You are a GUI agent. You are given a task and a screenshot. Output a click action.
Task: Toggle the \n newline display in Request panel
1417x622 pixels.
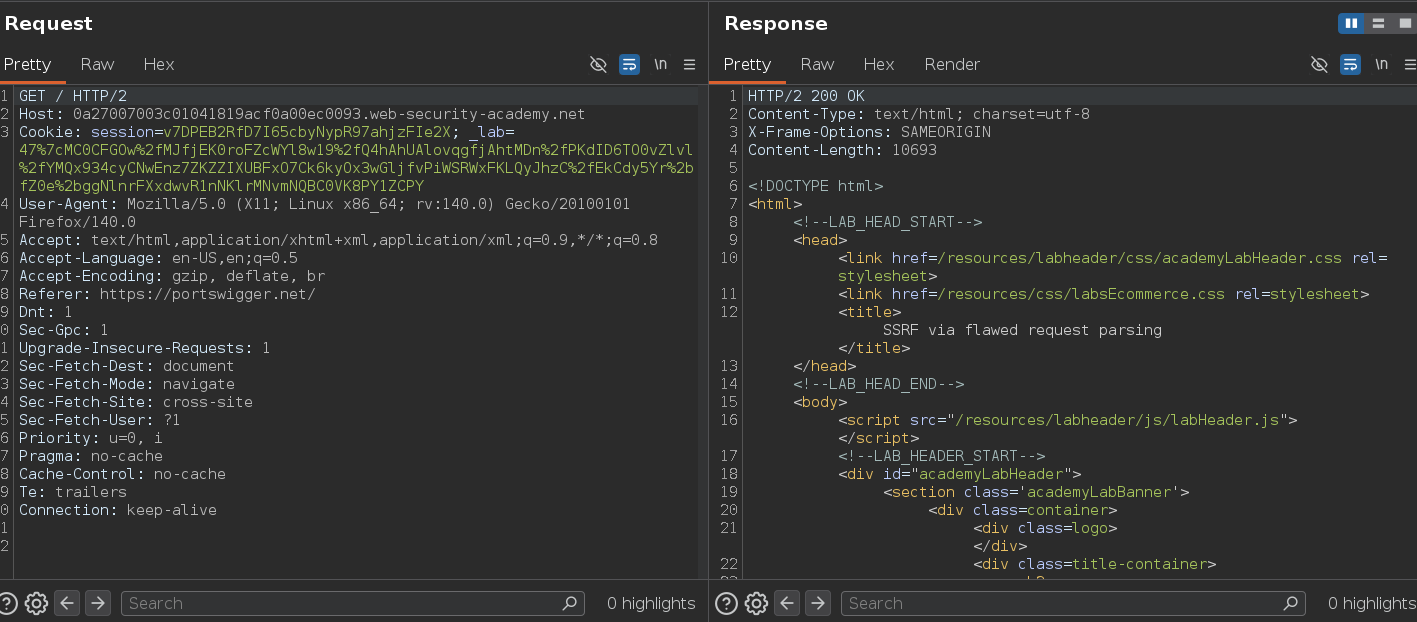pyautogui.click(x=660, y=64)
